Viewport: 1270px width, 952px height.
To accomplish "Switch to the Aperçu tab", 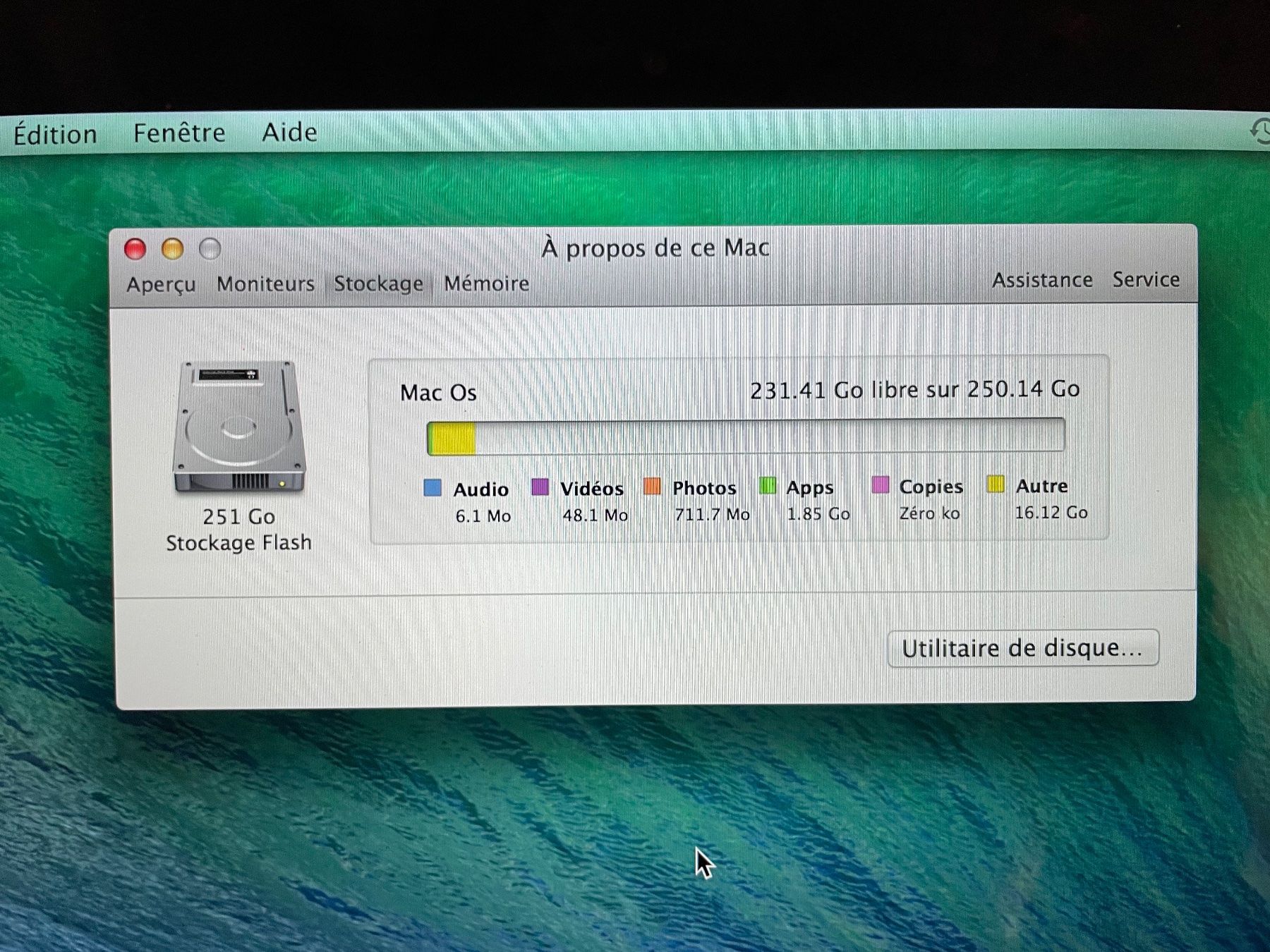I will (162, 284).
